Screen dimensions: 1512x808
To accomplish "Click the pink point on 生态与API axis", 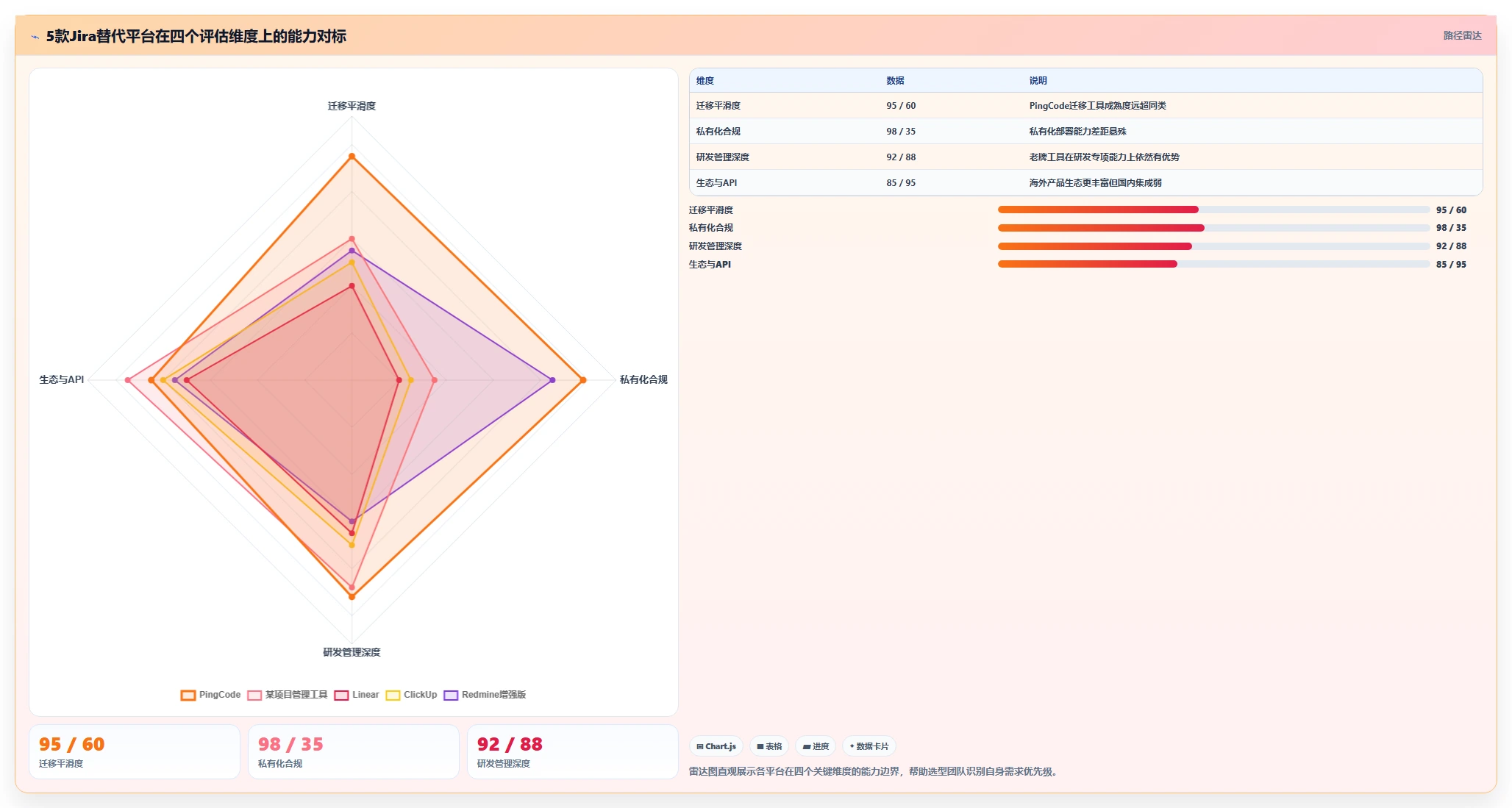I will pyautogui.click(x=128, y=380).
